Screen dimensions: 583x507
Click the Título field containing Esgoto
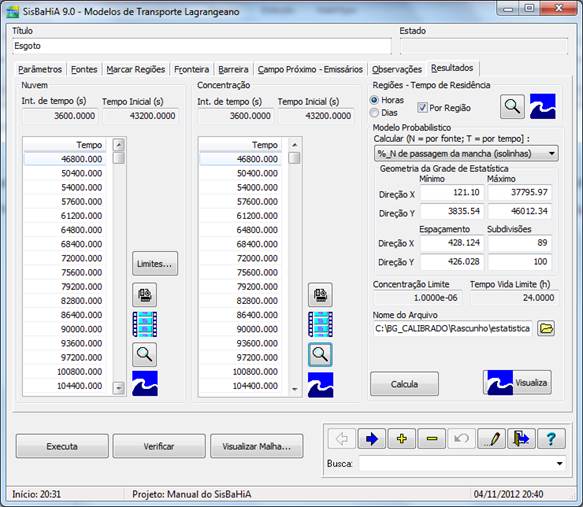(202, 46)
